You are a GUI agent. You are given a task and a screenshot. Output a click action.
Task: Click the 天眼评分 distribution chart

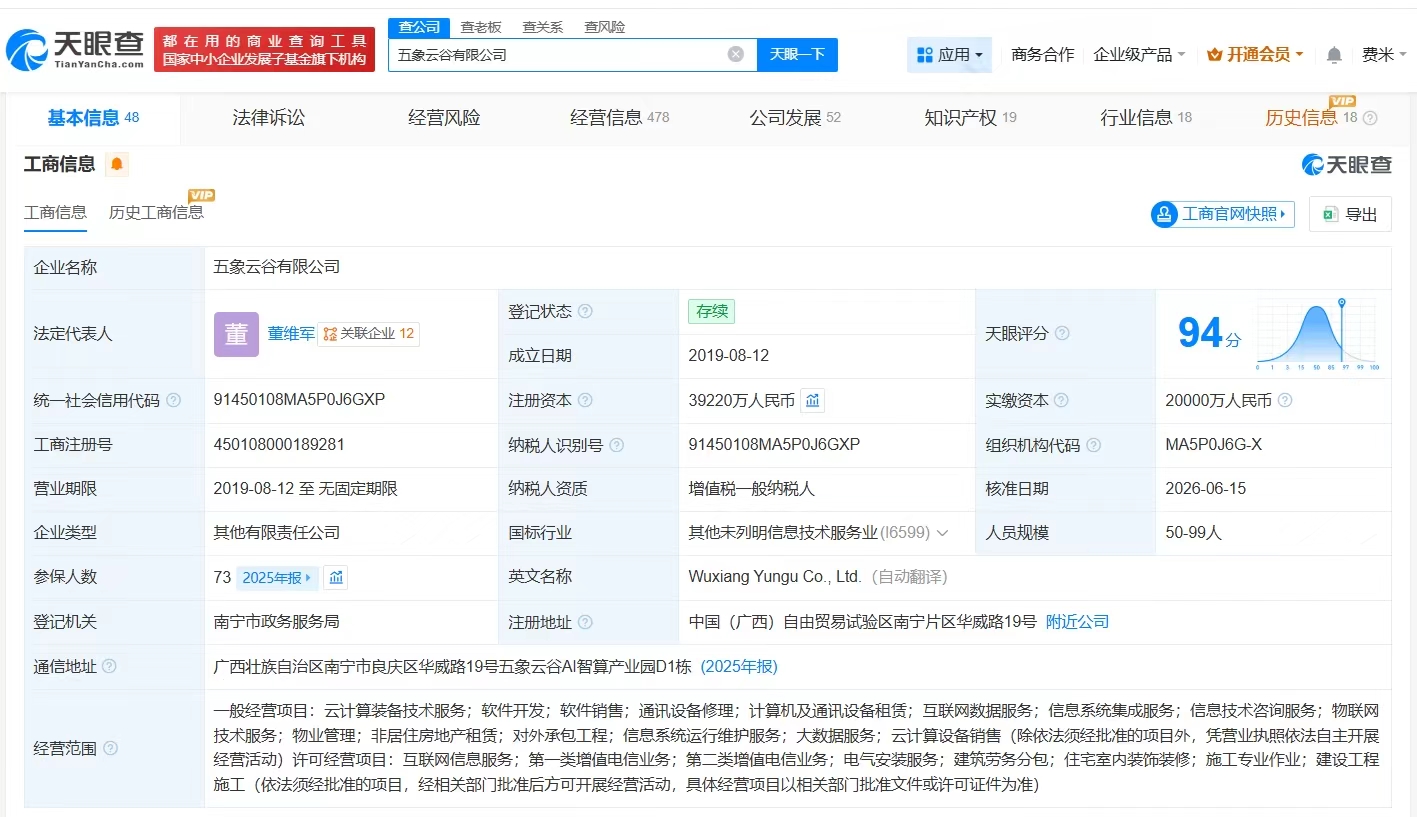[1319, 334]
